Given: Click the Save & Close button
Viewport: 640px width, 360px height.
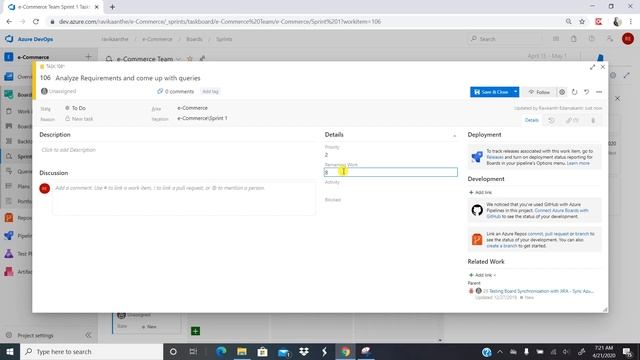Looking at the screenshot, I should click(491, 92).
